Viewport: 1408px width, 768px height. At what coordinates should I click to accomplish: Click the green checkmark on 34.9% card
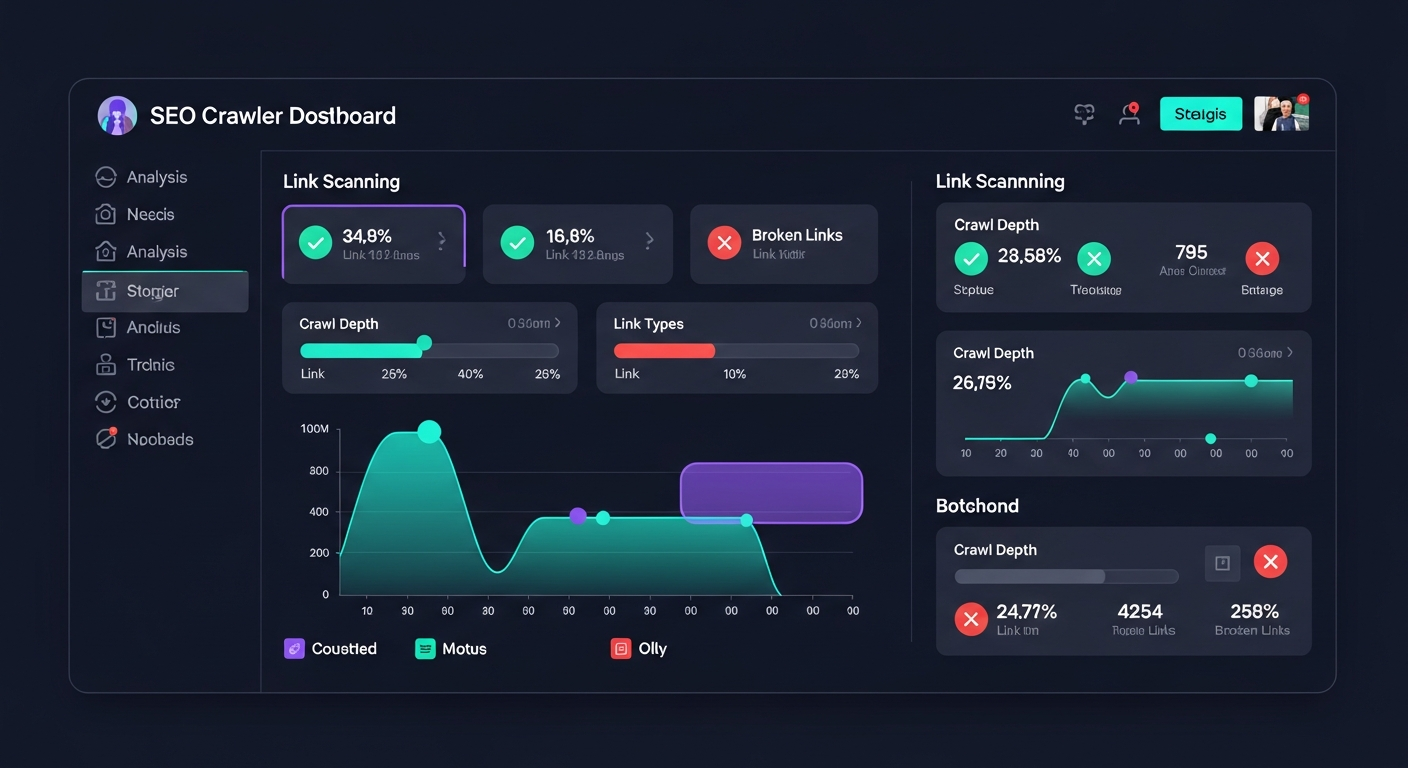(315, 242)
